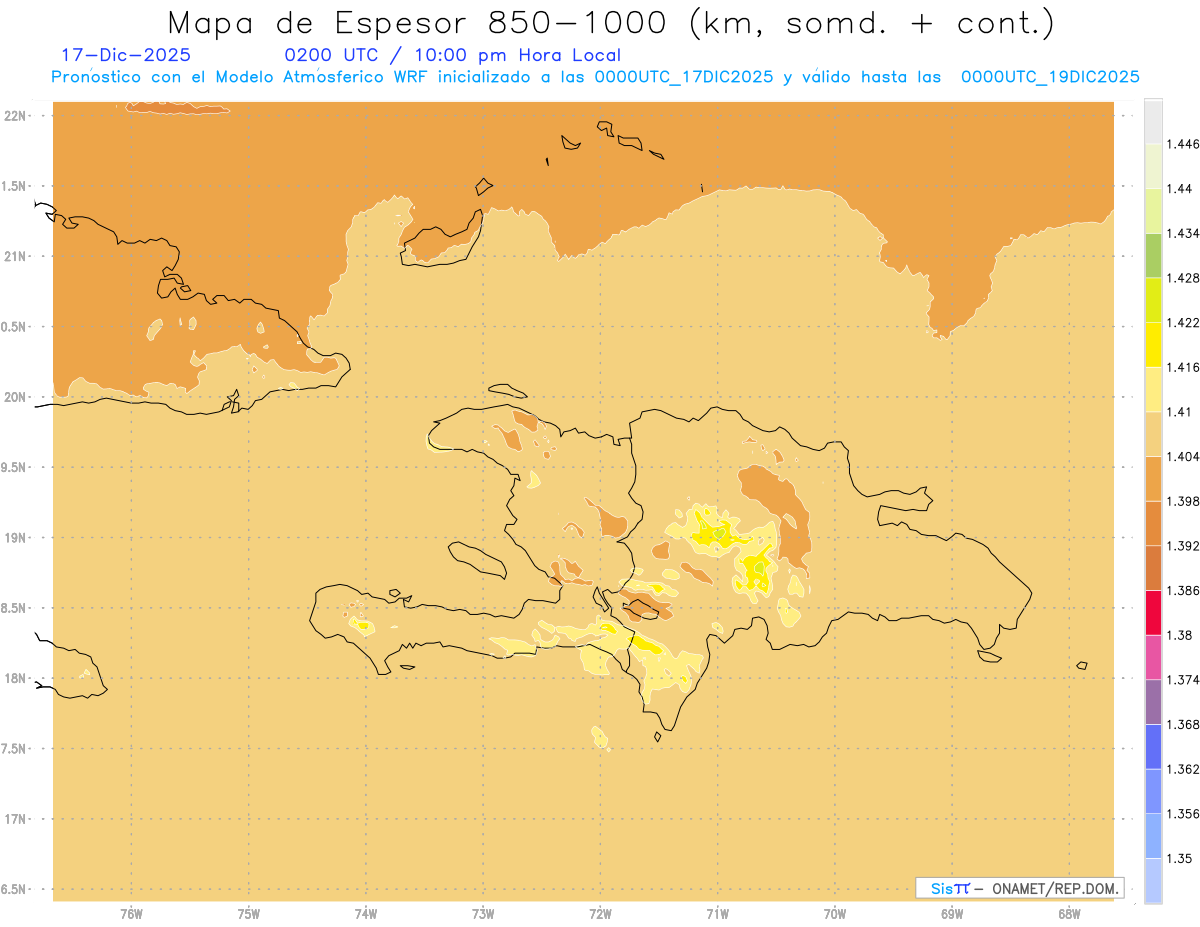
Task: Click the '71W' longitude label
Action: 717,914
